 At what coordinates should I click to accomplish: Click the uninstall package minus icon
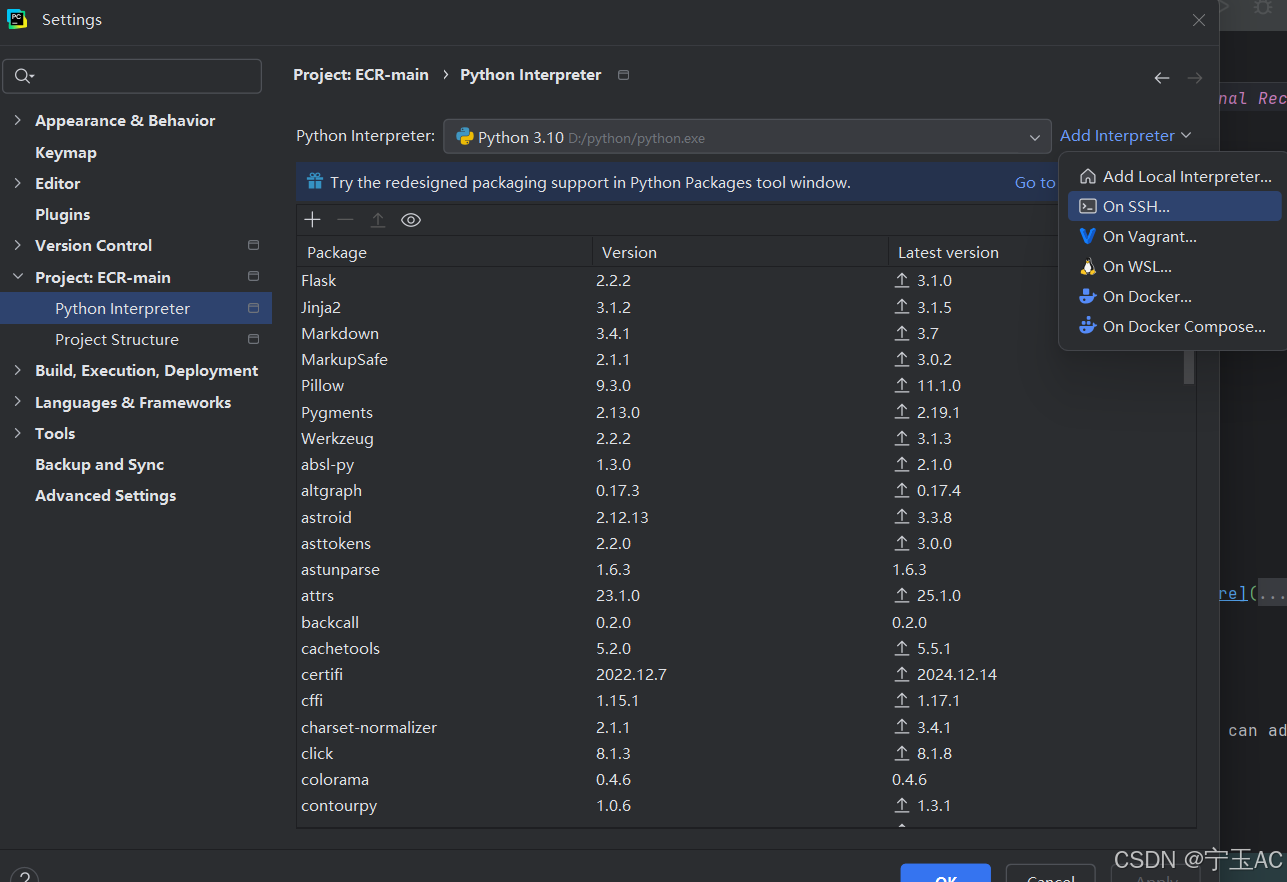(x=345, y=220)
